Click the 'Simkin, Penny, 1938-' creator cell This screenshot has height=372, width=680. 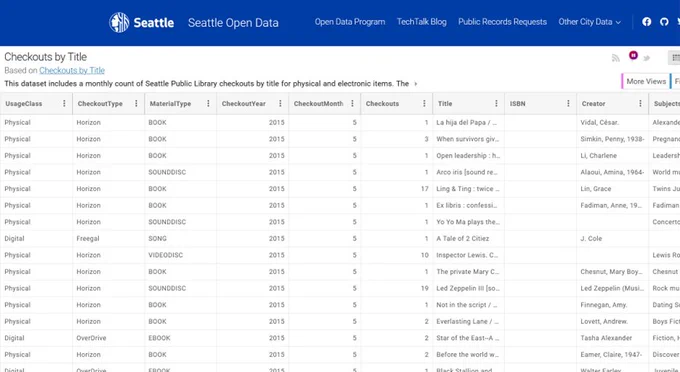pos(612,139)
